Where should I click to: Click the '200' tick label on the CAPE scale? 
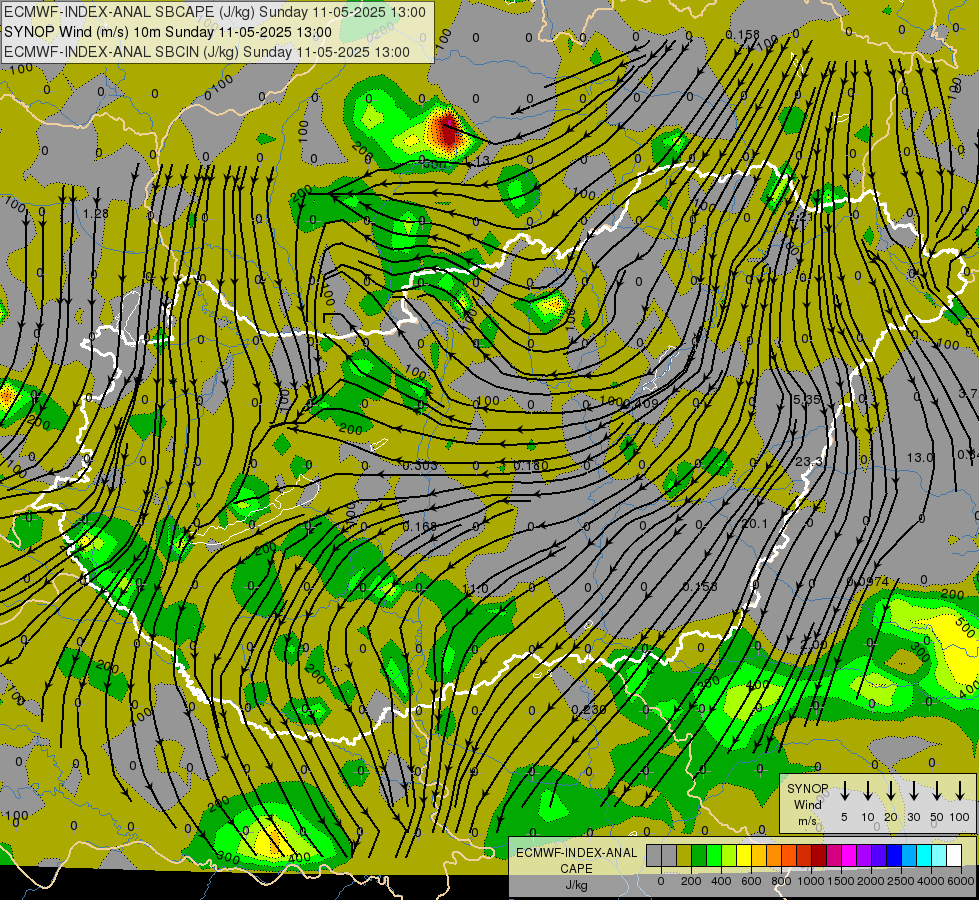(691, 881)
